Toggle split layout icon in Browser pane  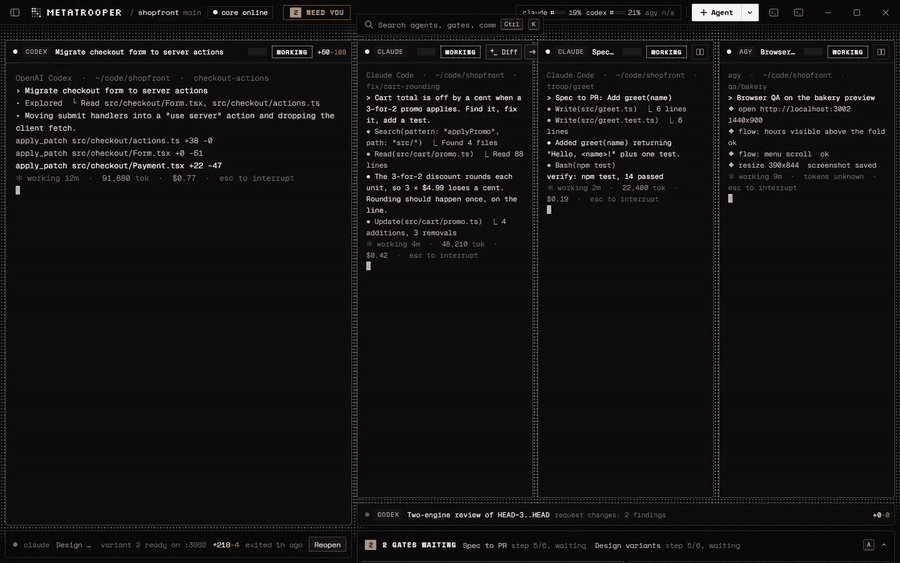click(881, 52)
